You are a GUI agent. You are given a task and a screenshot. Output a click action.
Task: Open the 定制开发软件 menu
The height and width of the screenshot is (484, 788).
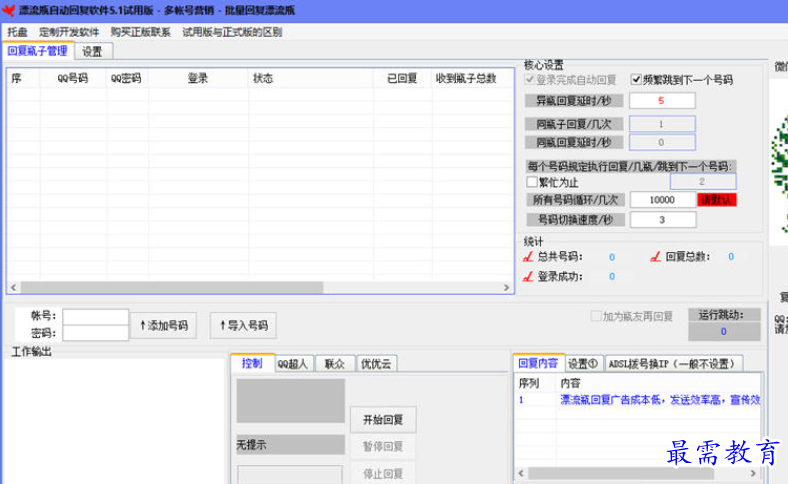pos(69,32)
